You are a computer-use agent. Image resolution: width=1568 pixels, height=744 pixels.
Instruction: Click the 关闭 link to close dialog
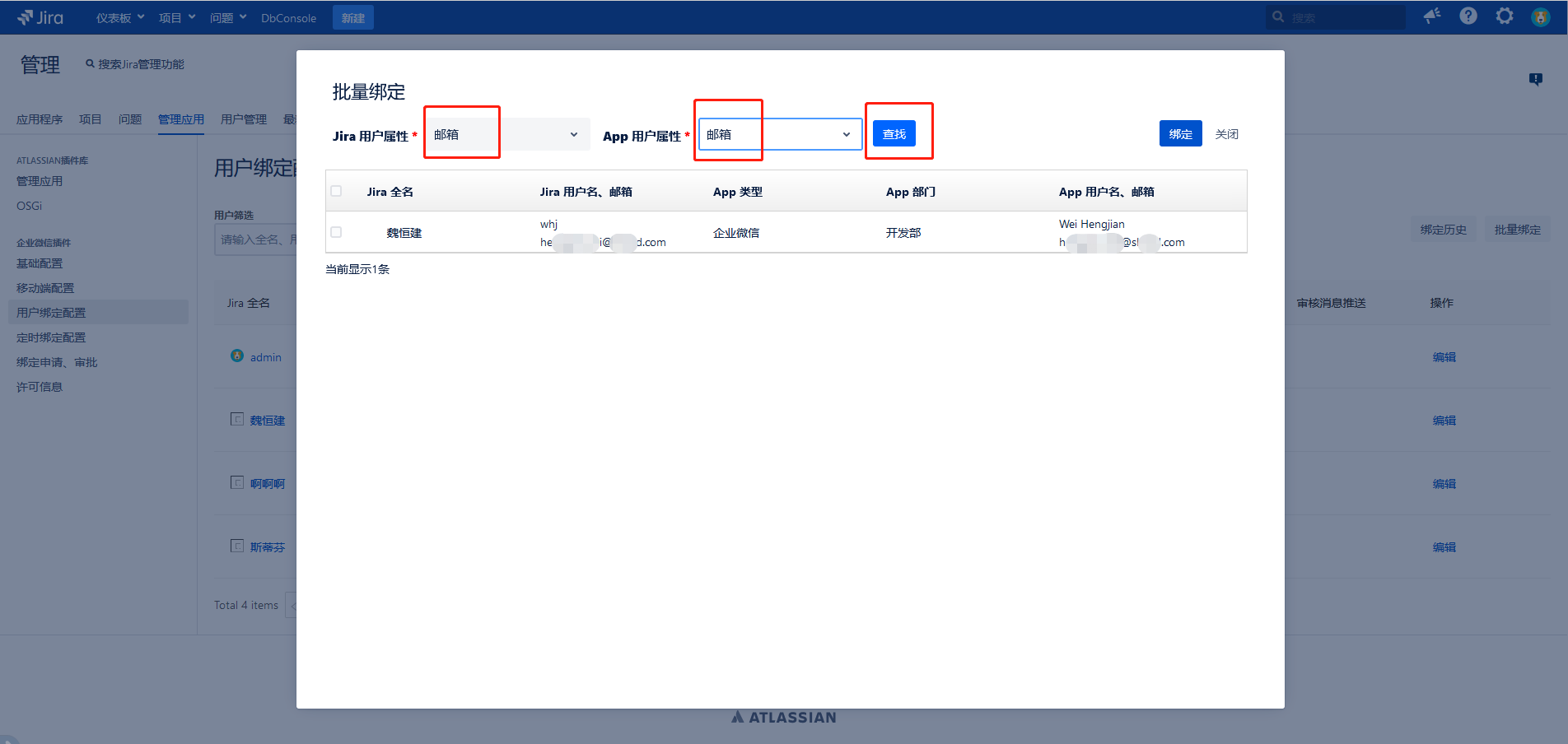click(x=1226, y=134)
